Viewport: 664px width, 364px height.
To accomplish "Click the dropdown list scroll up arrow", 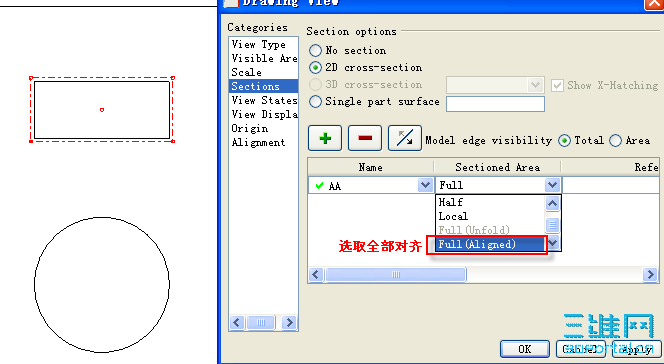I will tap(552, 204).
